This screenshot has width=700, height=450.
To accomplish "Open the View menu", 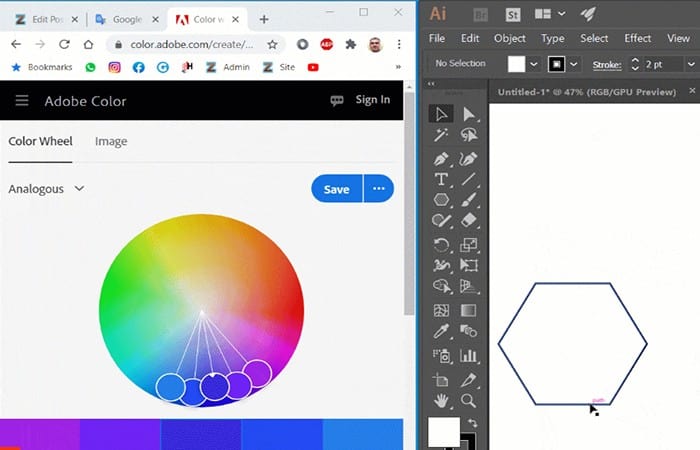I will click(x=678, y=38).
